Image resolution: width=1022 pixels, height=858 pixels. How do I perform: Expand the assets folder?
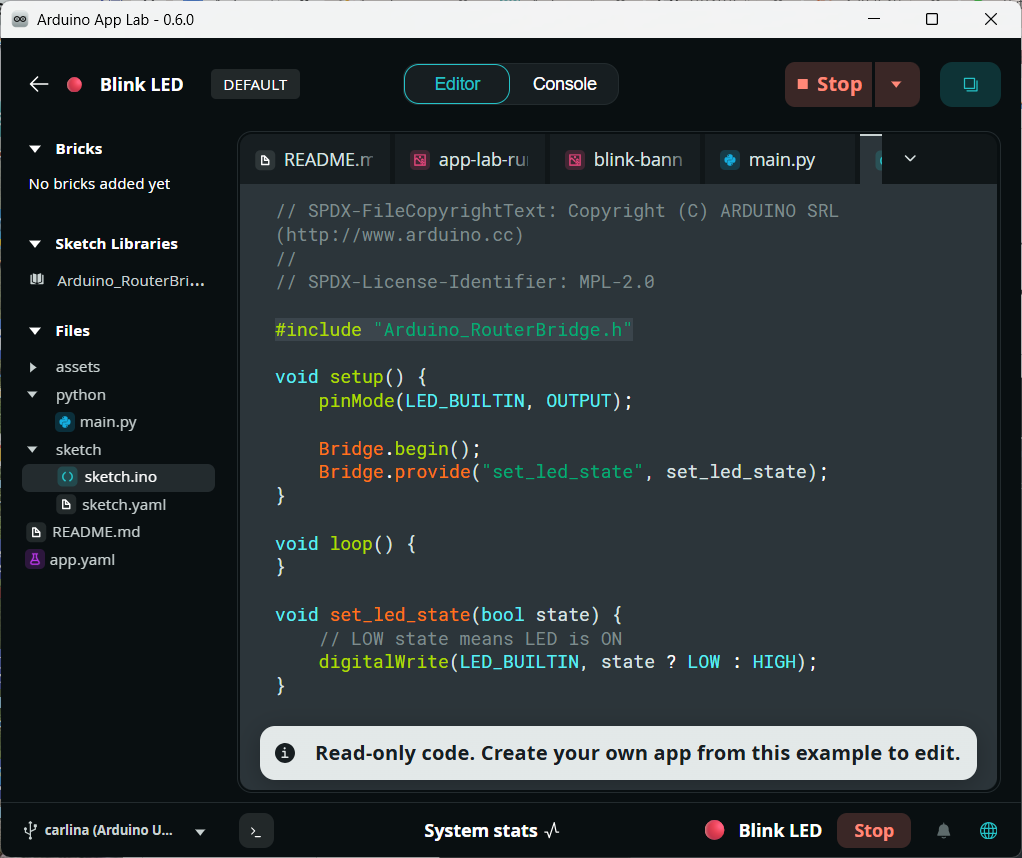point(34,367)
